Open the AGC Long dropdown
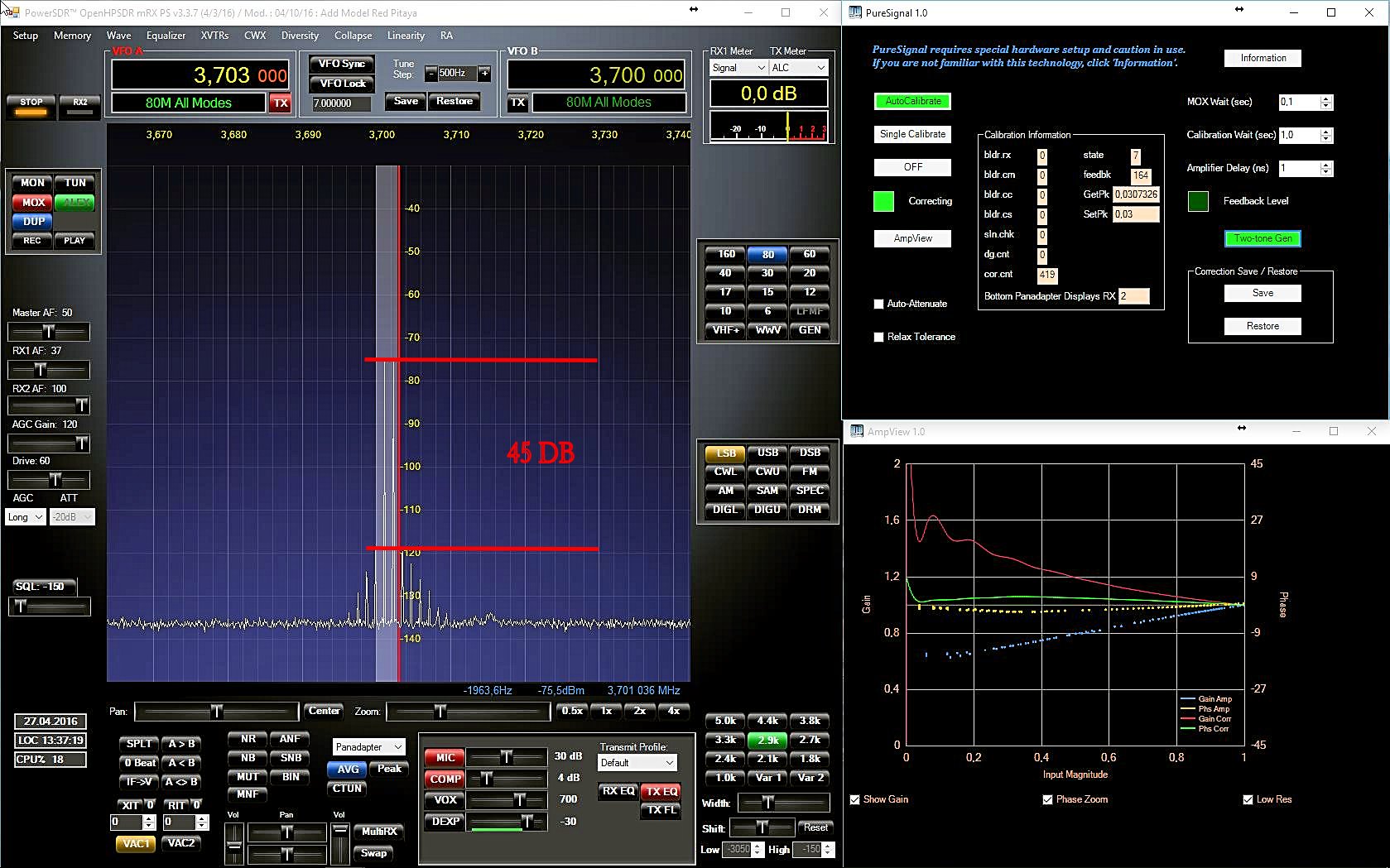The height and width of the screenshot is (868, 1390). coord(26,517)
